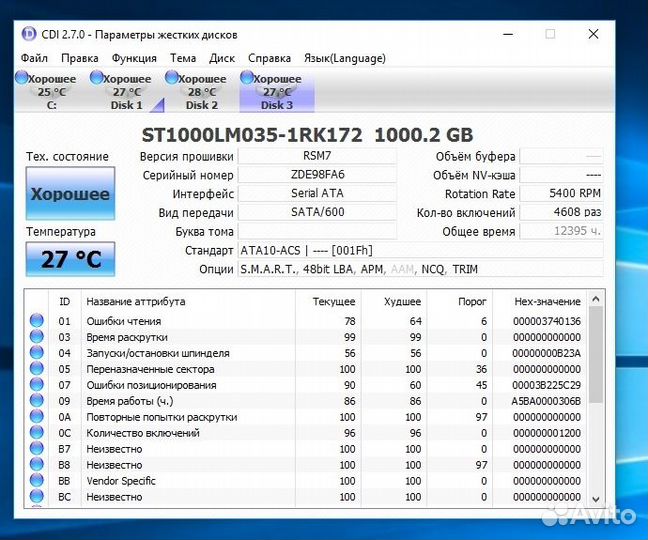Switch to Disk 2 tab

click(202, 91)
